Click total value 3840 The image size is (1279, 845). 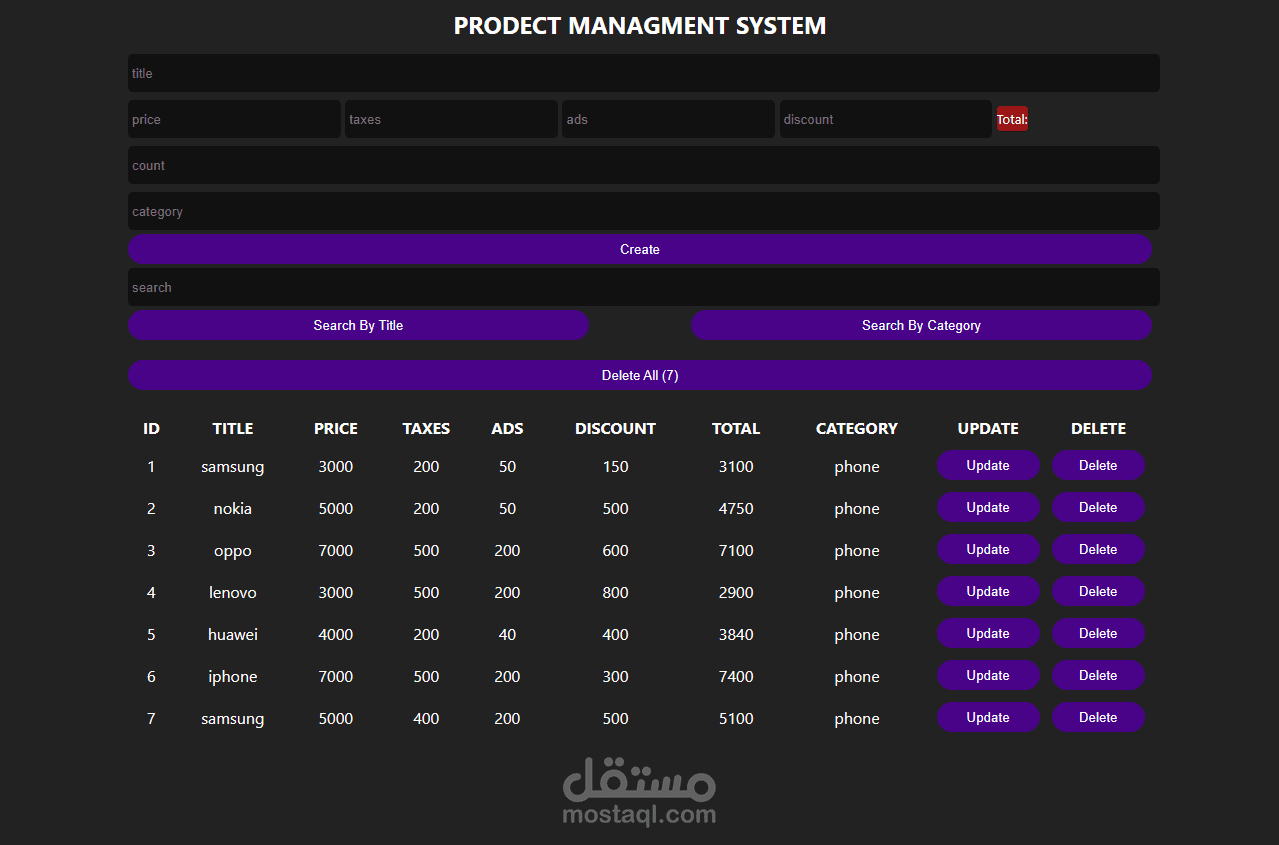pos(736,634)
